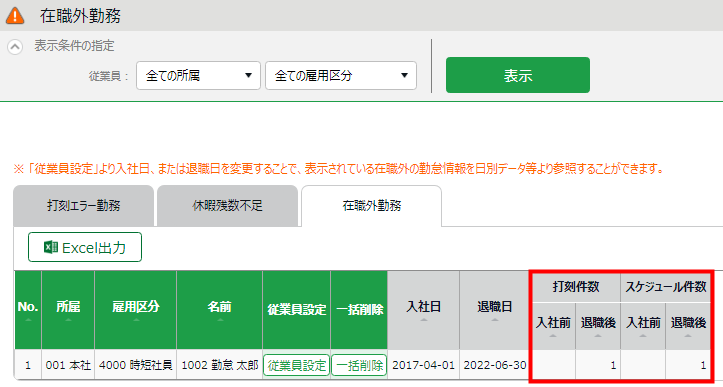Select the 在職外勤務 tab
Image resolution: width=723 pixels, height=387 pixels.
tap(372, 206)
